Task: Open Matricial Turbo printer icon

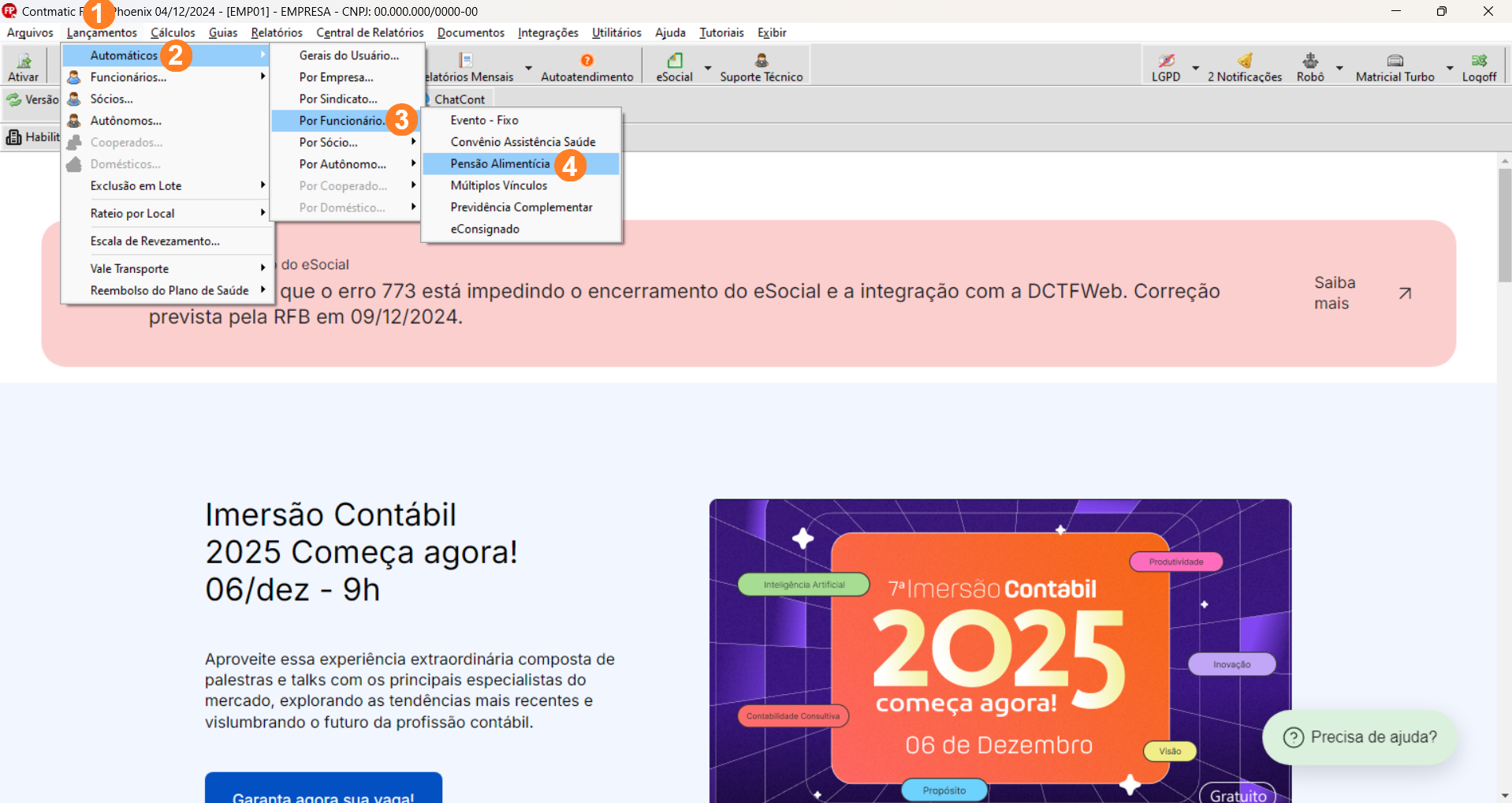Action: click(1395, 62)
